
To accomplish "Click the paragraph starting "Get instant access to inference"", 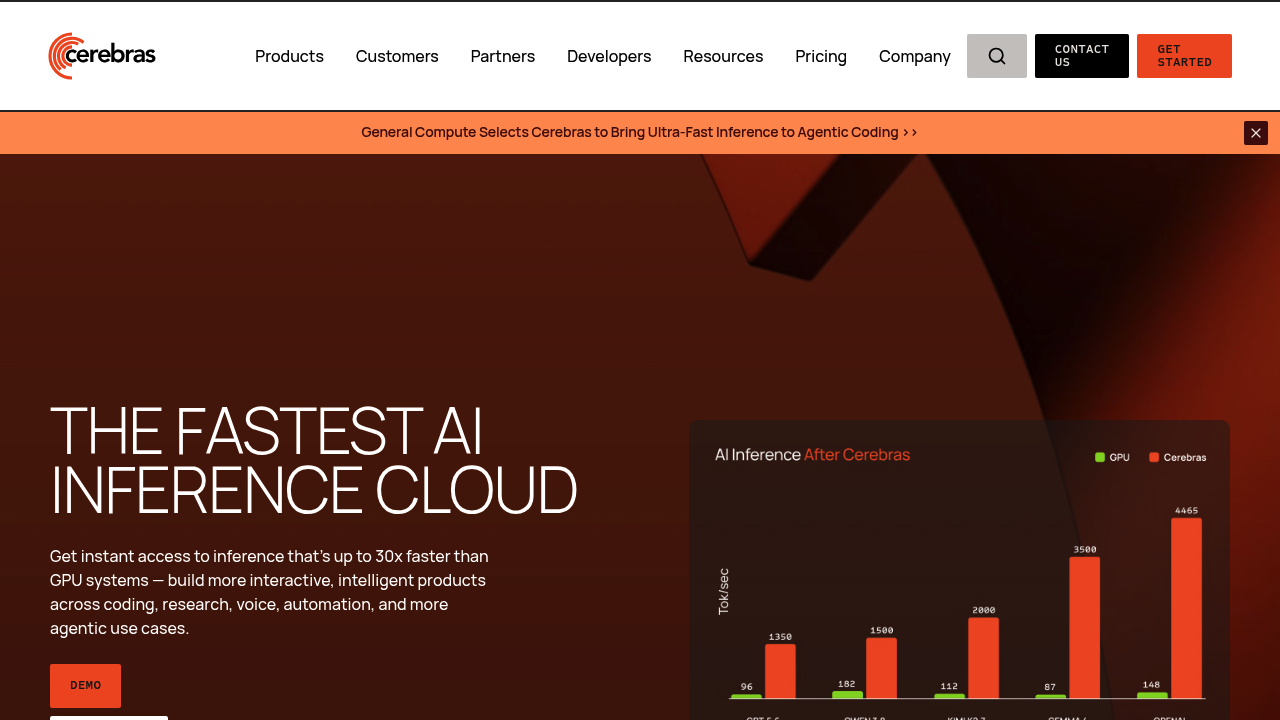I will pos(270,592).
